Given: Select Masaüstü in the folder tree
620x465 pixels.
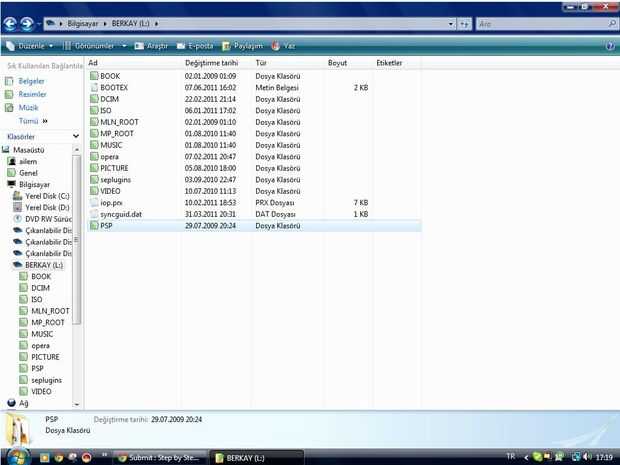Looking at the screenshot, I should (x=28, y=150).
